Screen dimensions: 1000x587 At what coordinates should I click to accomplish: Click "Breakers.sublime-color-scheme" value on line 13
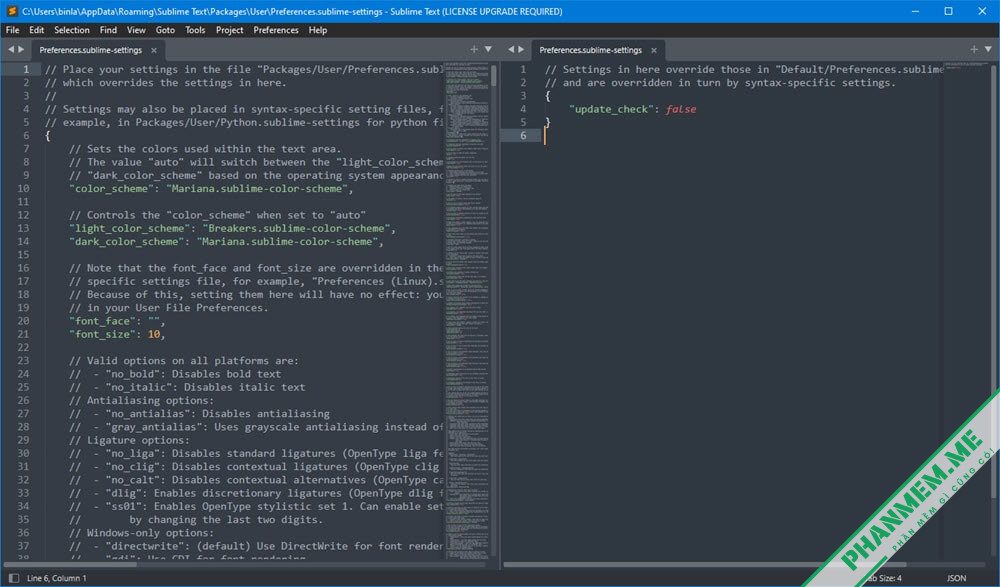point(297,228)
